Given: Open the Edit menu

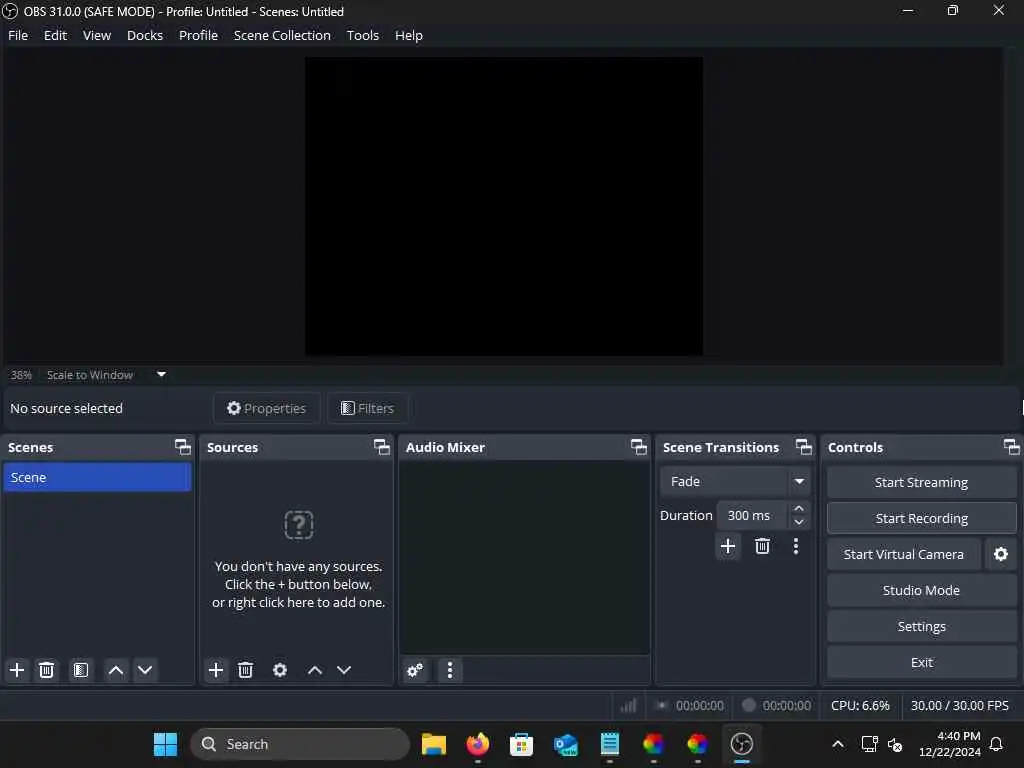Looking at the screenshot, I should (56, 35).
